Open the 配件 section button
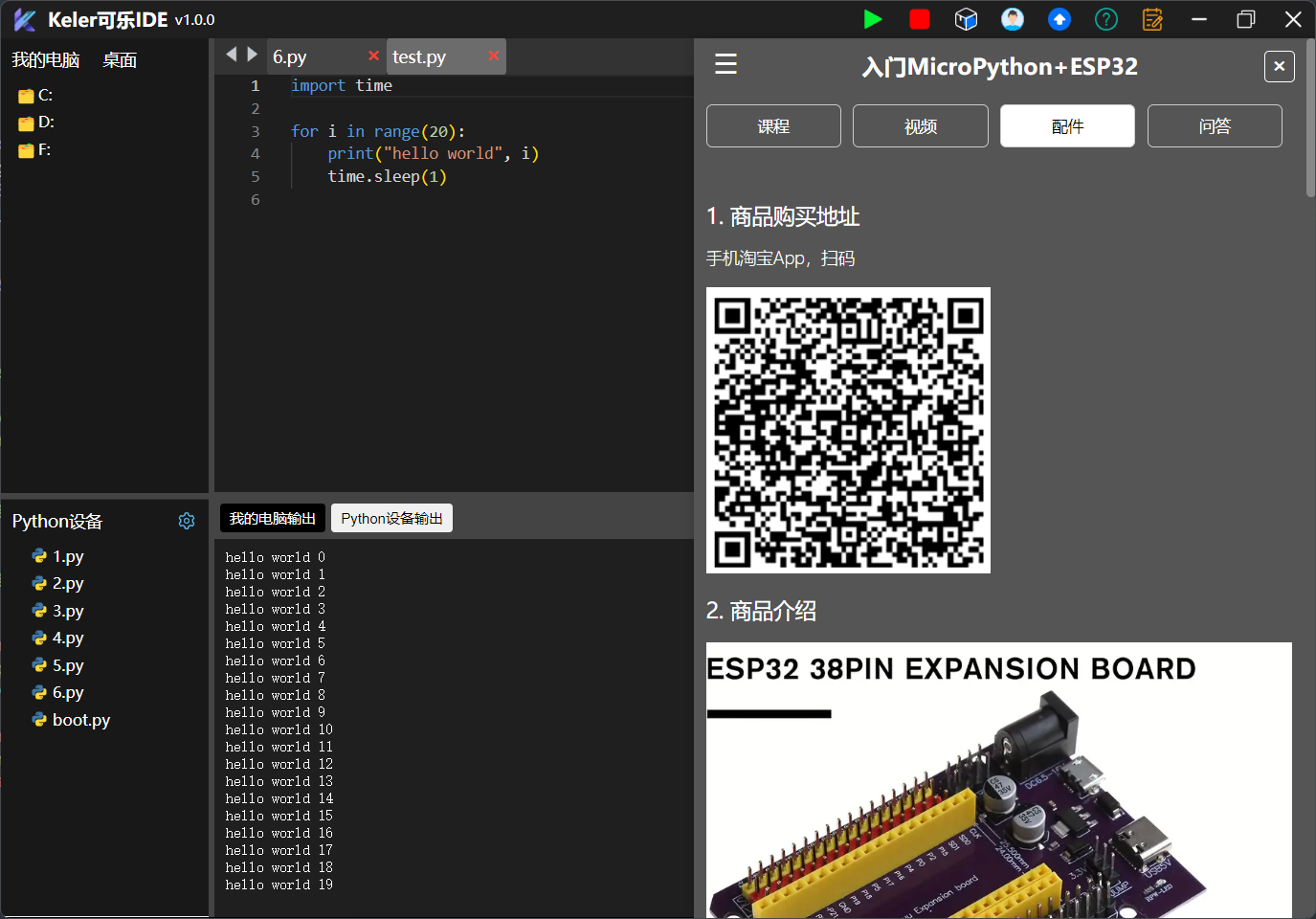Screen dimensions: 1316x919 (1067, 126)
